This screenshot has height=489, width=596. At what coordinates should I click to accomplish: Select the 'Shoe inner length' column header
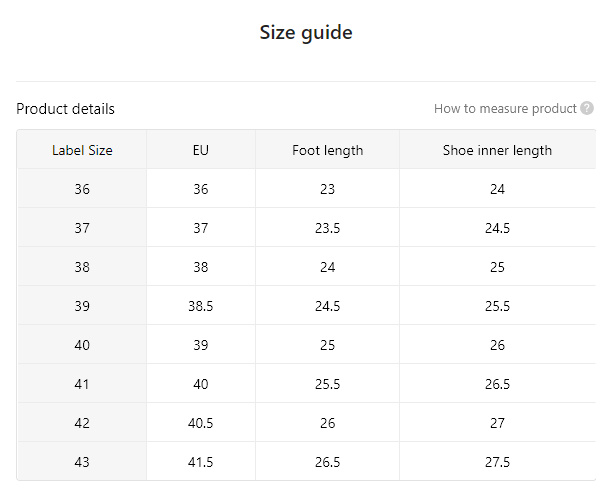click(498, 150)
